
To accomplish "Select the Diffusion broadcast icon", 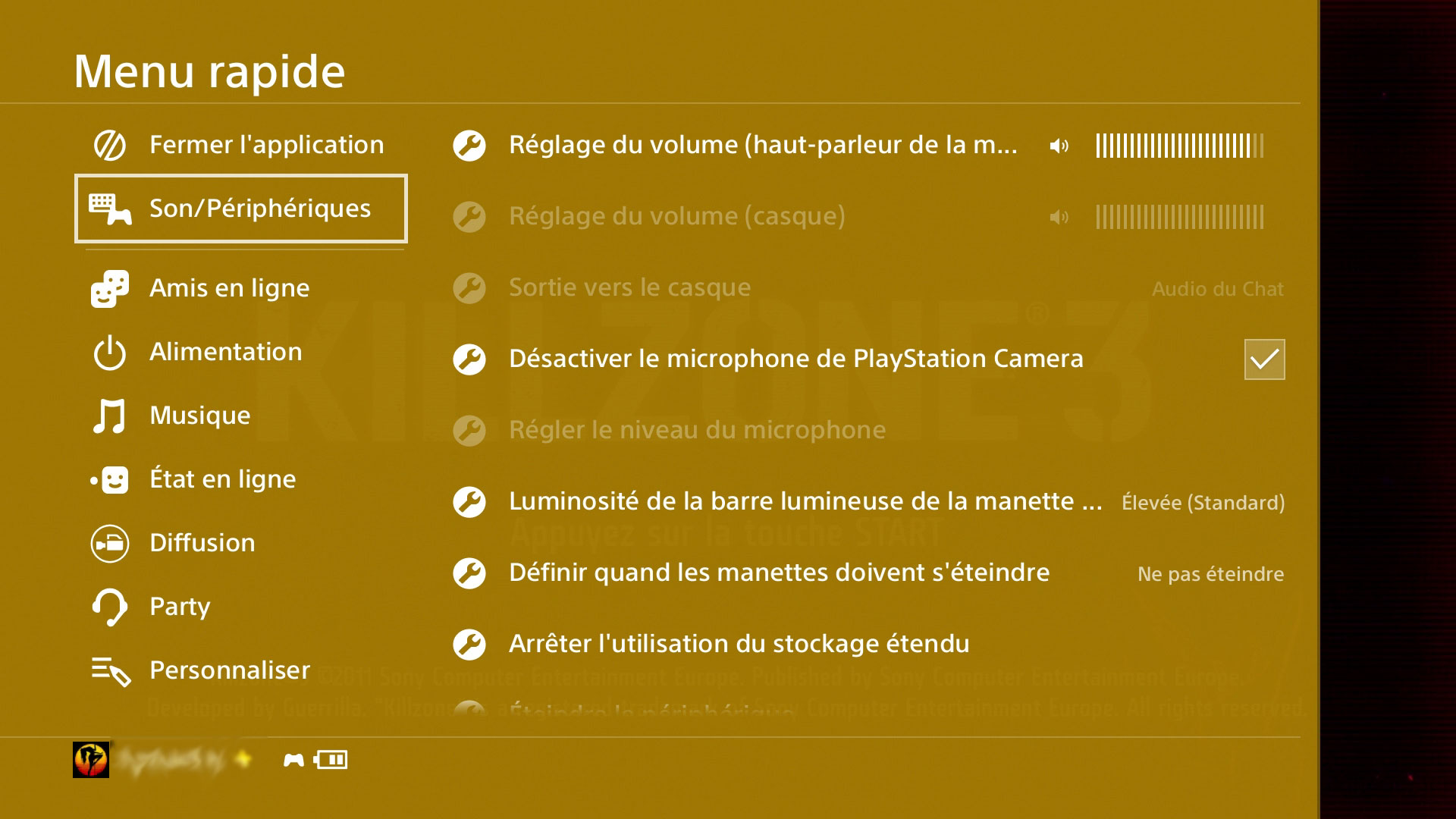I will coord(108,542).
